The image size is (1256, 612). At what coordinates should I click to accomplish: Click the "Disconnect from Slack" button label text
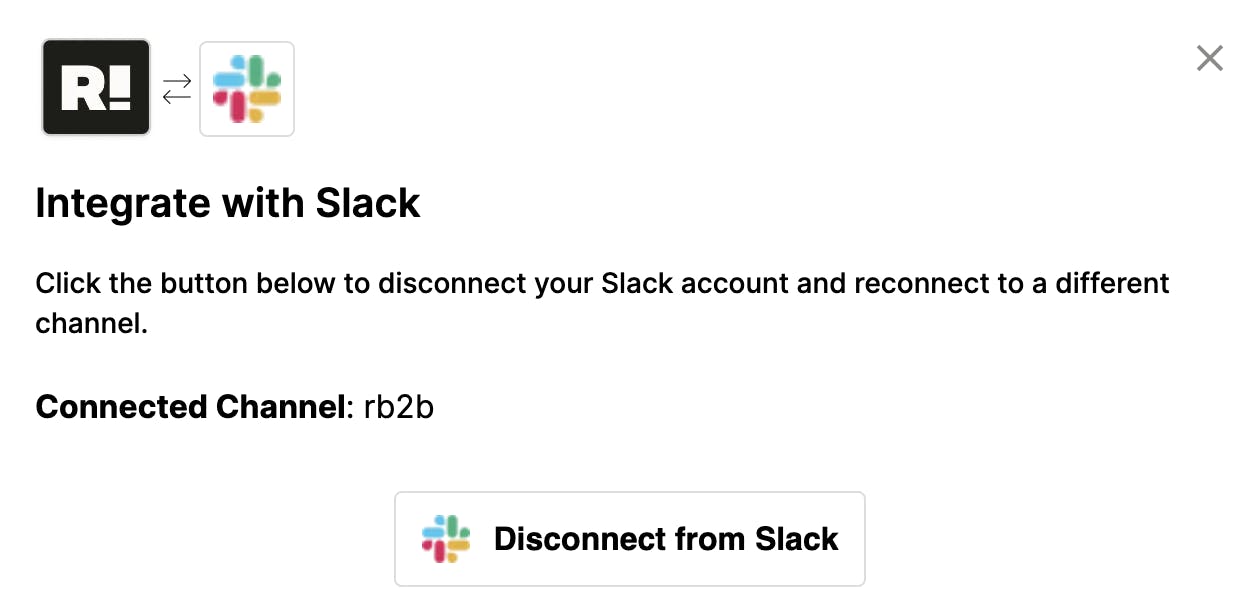point(666,539)
